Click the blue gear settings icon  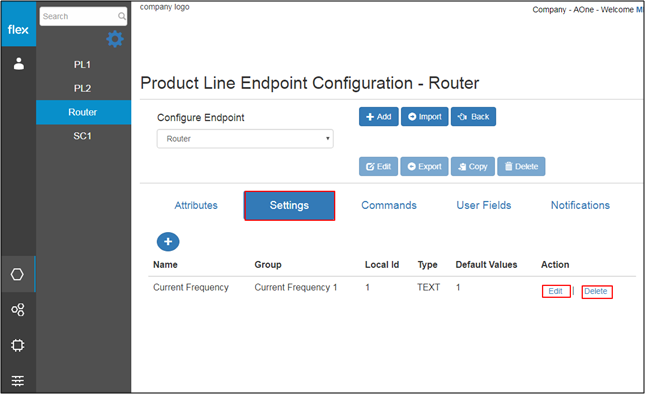tap(115, 39)
